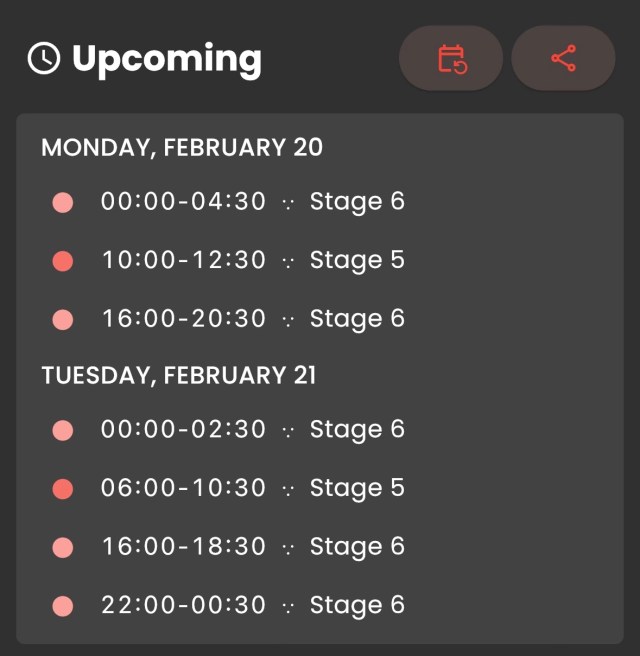Select the Tuesday 06:00-10:30 time slot
This screenshot has height=656, width=640.
(x=184, y=488)
